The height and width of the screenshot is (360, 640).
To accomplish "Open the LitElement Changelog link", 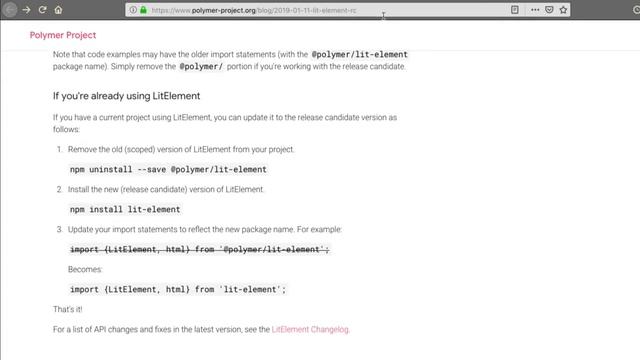I will (310, 329).
